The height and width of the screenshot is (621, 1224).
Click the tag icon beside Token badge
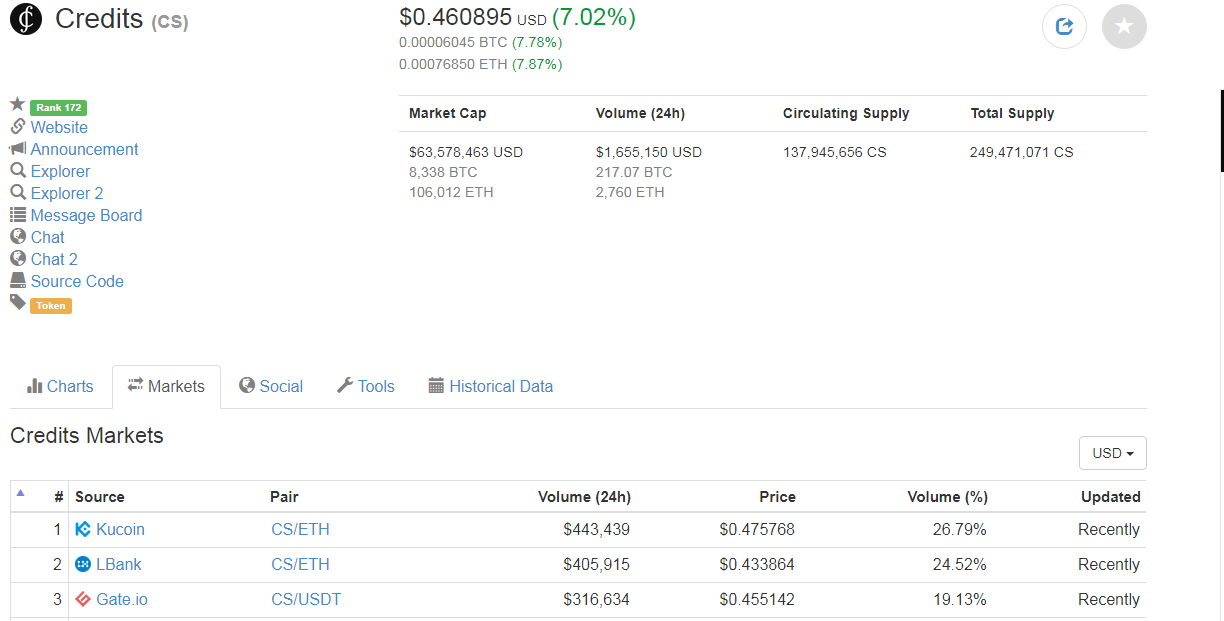coord(17,302)
